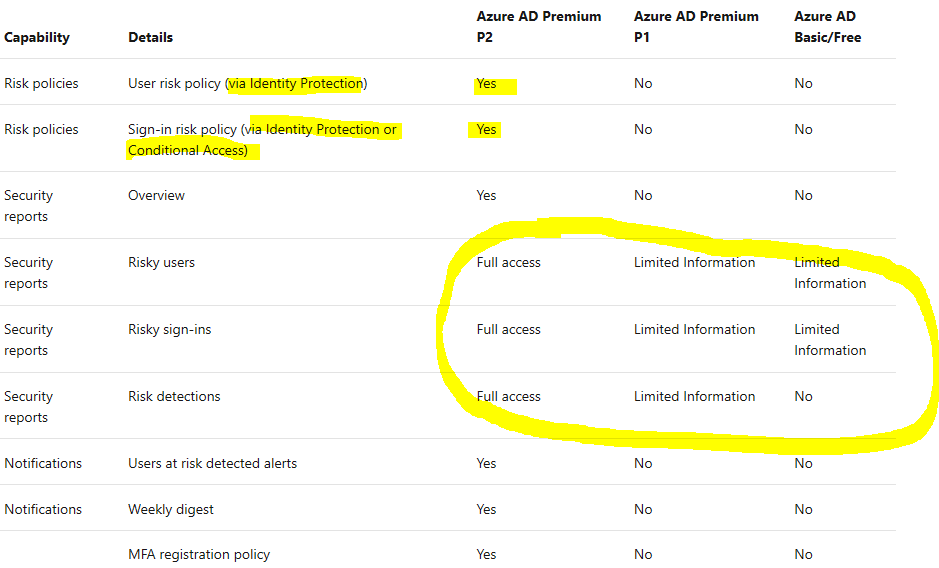Click the Weekly digest details cell
Image resolution: width=939 pixels, height=568 pixels.
[171, 510]
